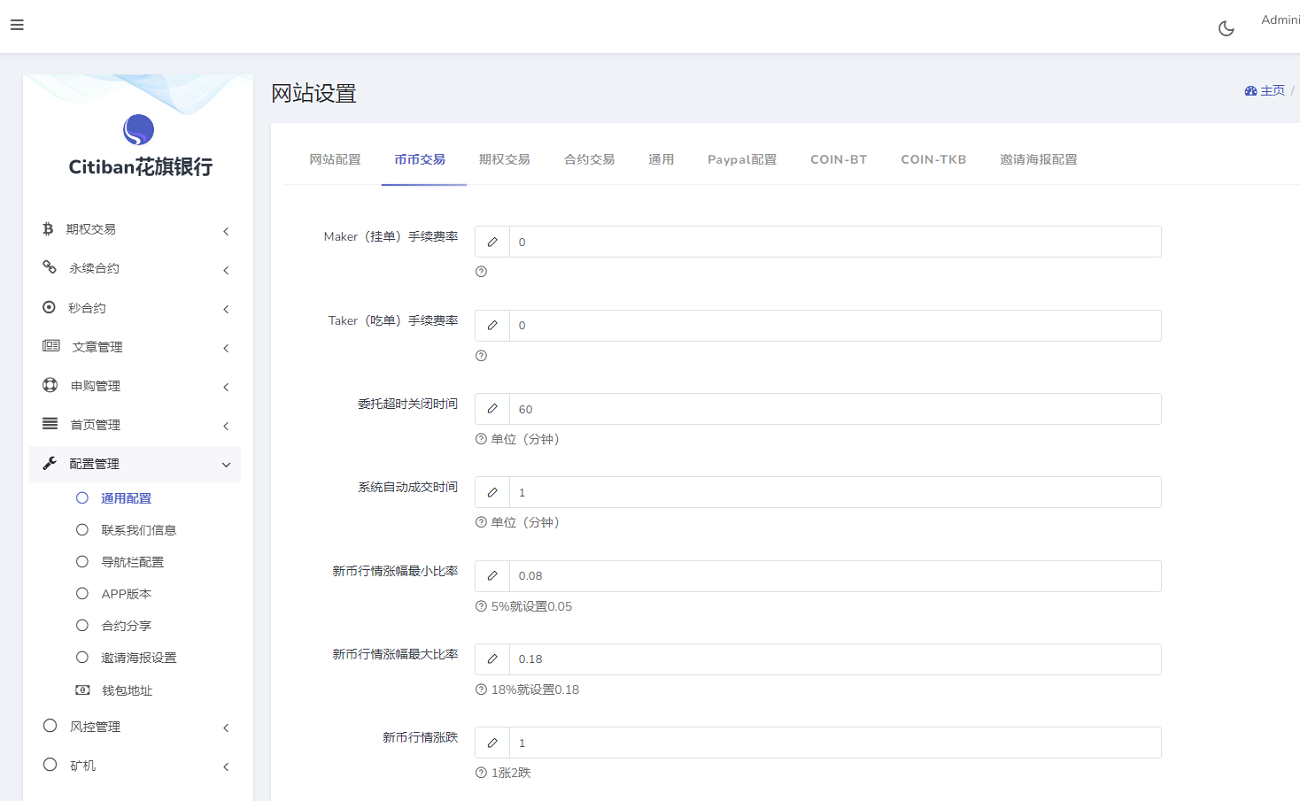The width and height of the screenshot is (1300, 801).
Task: Click the Taker 手续费率 input field
Action: pyautogui.click(x=835, y=325)
